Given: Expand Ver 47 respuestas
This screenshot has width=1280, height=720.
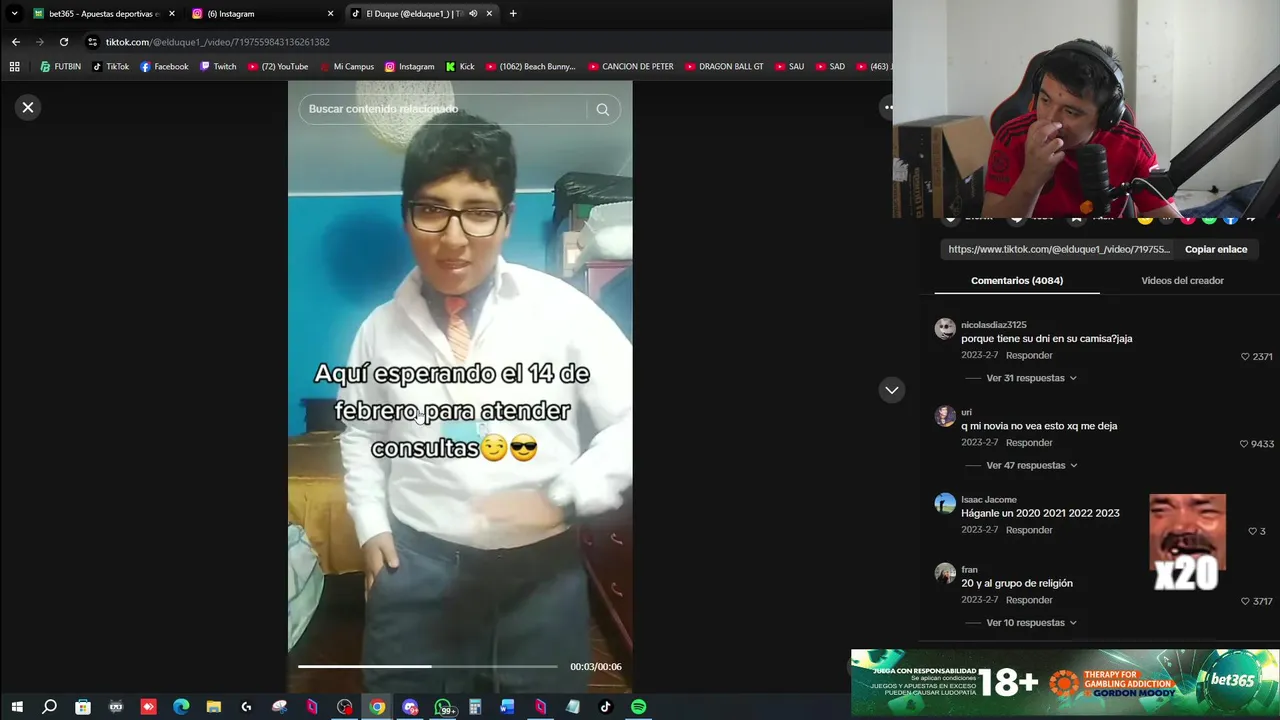Looking at the screenshot, I should [1031, 465].
